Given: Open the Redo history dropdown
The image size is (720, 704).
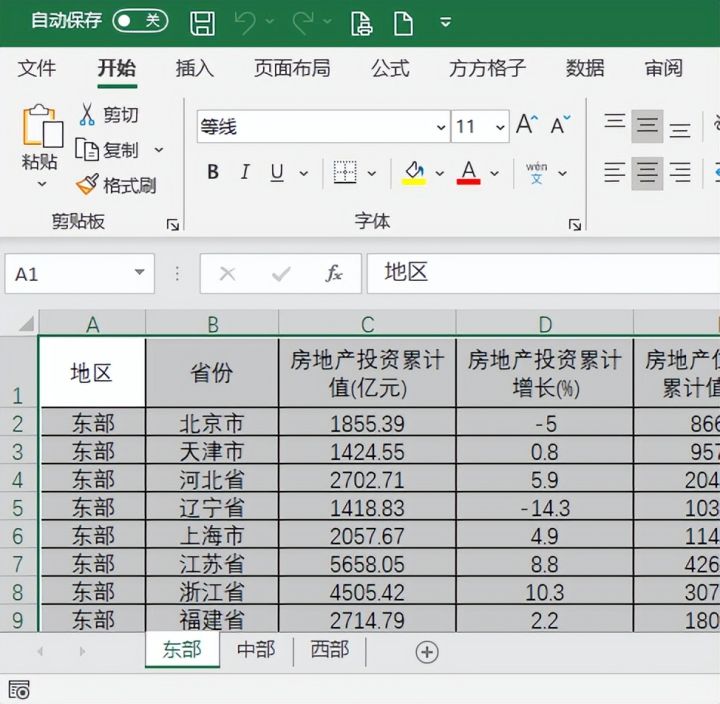Looking at the screenshot, I should (327, 21).
